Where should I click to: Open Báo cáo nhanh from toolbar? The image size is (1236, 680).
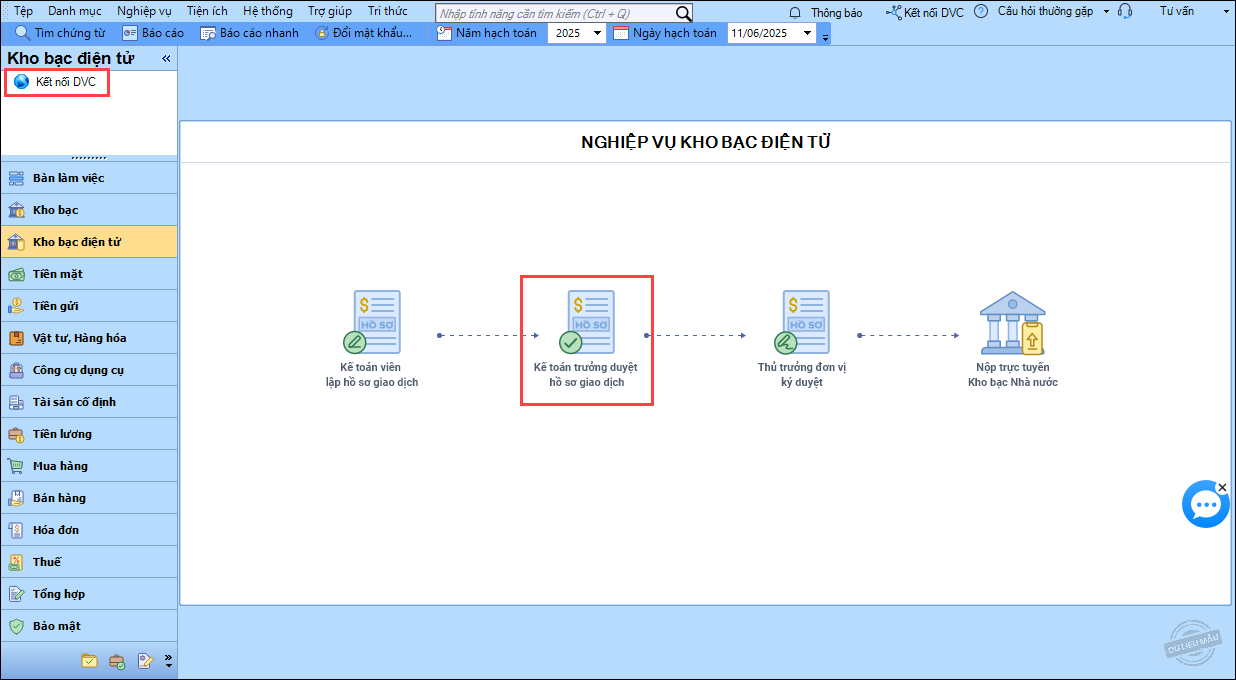coord(249,33)
